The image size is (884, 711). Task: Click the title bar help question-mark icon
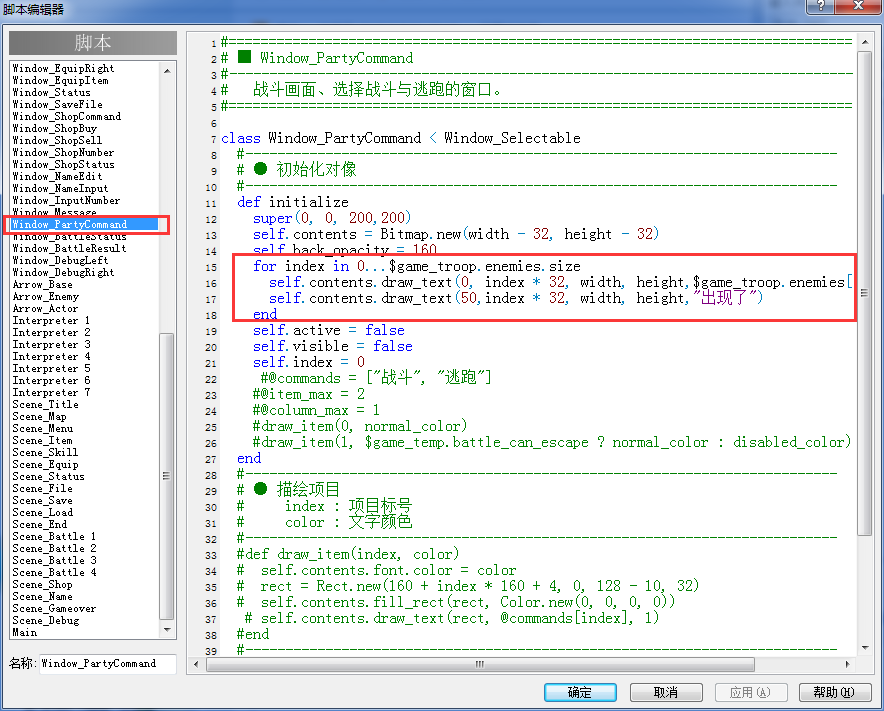[x=821, y=6]
